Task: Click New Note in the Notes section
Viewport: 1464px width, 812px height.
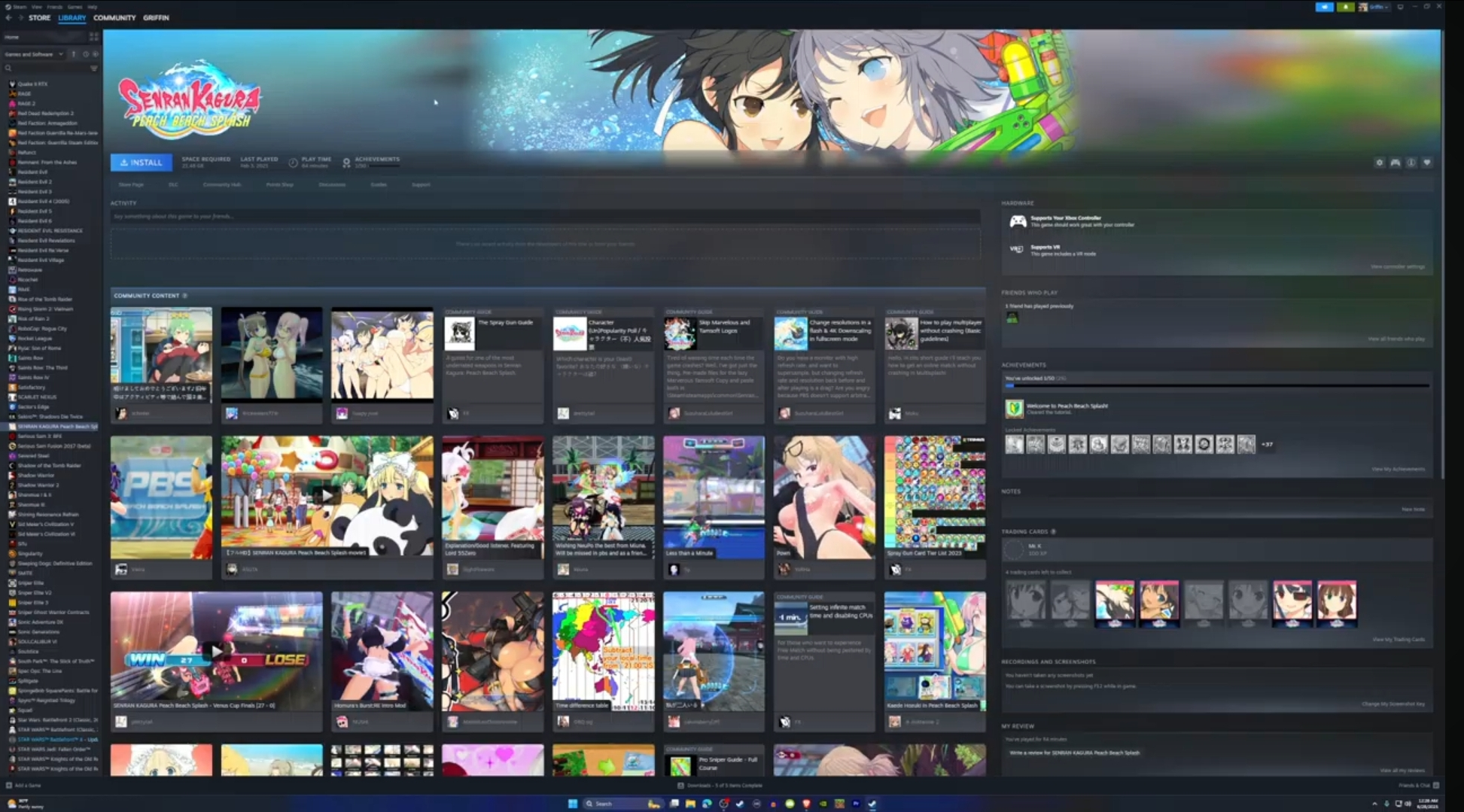Action: pos(1413,509)
